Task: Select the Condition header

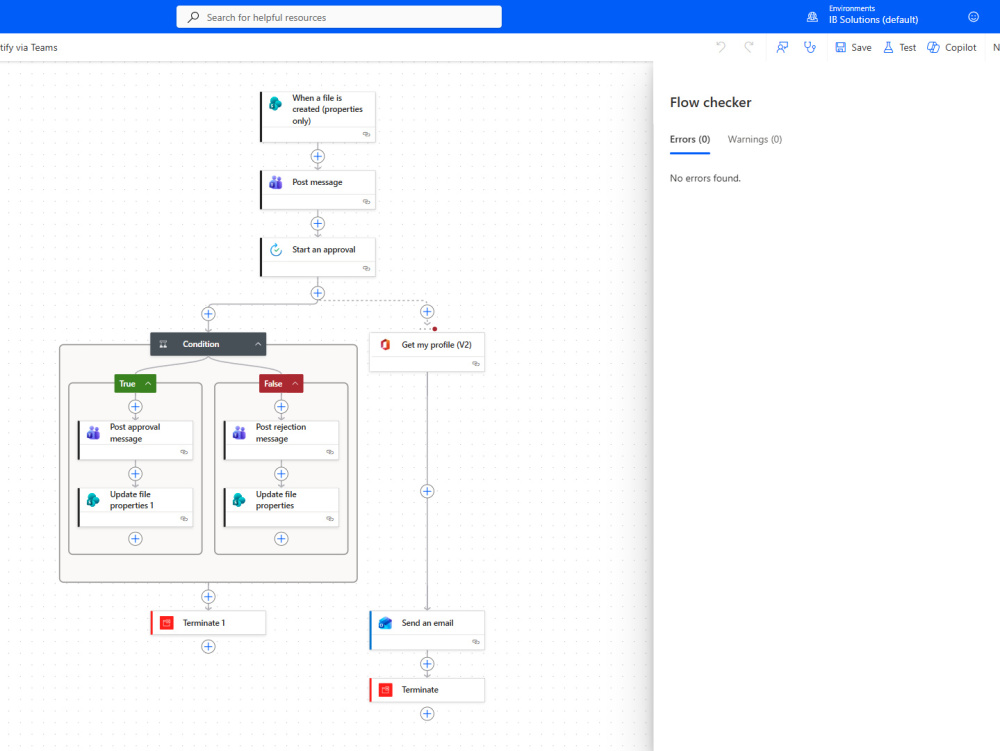Action: (208, 344)
